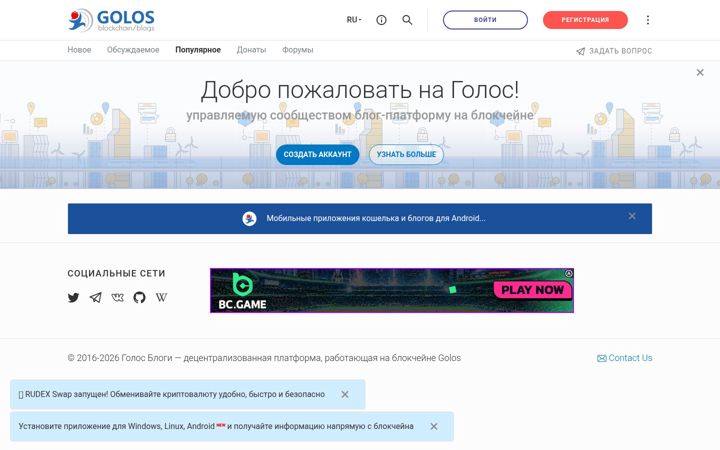Close the RUDEX Swap notification
The width and height of the screenshot is (720, 450).
(x=345, y=394)
